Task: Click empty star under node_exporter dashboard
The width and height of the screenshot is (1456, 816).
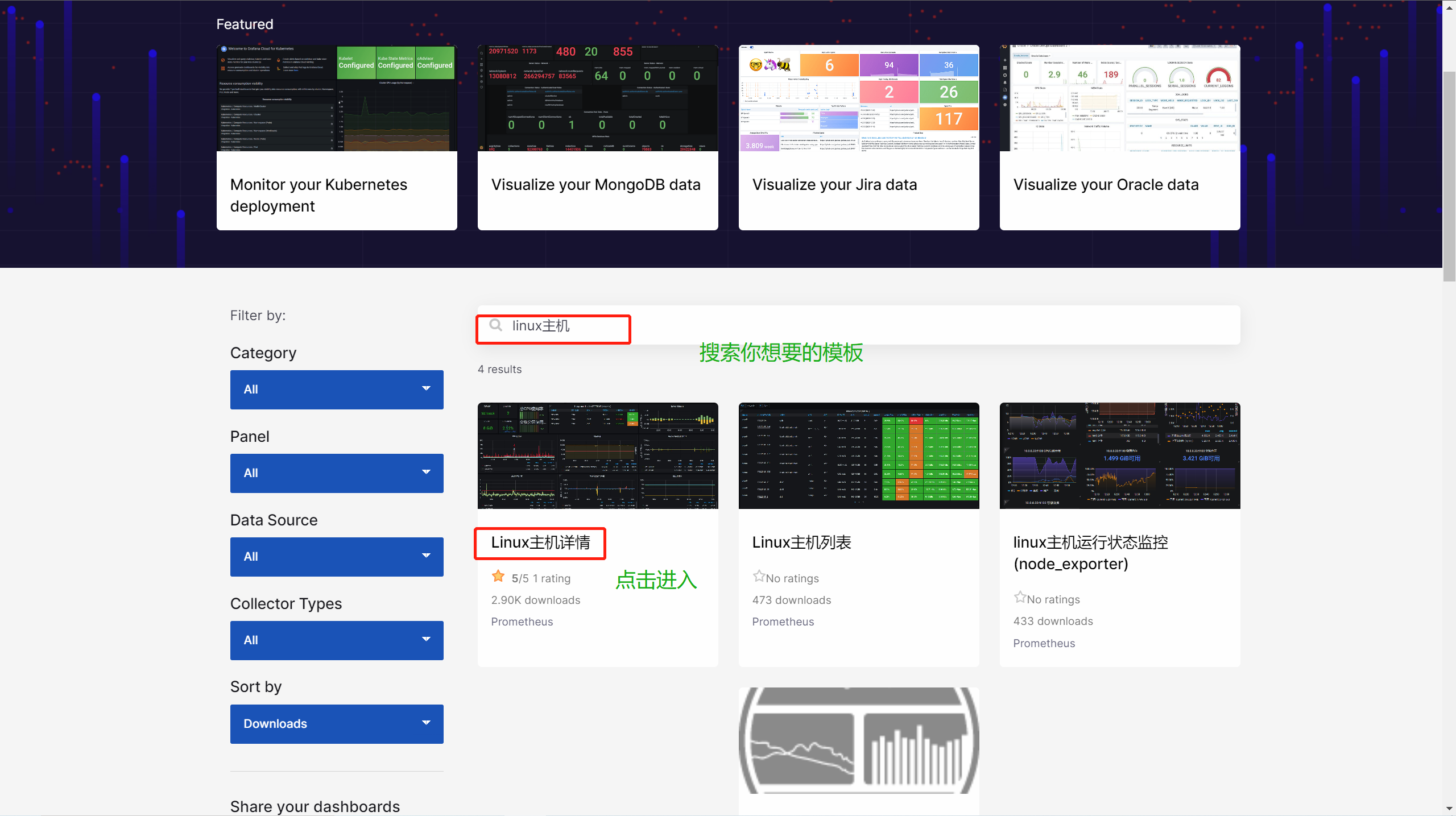Action: coord(1020,598)
